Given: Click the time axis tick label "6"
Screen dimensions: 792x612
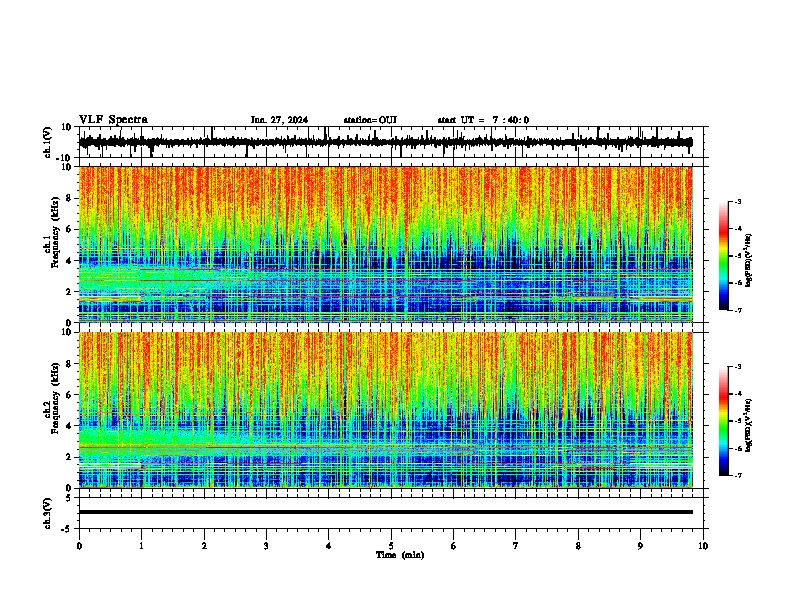Looking at the screenshot, I should click(x=453, y=546).
